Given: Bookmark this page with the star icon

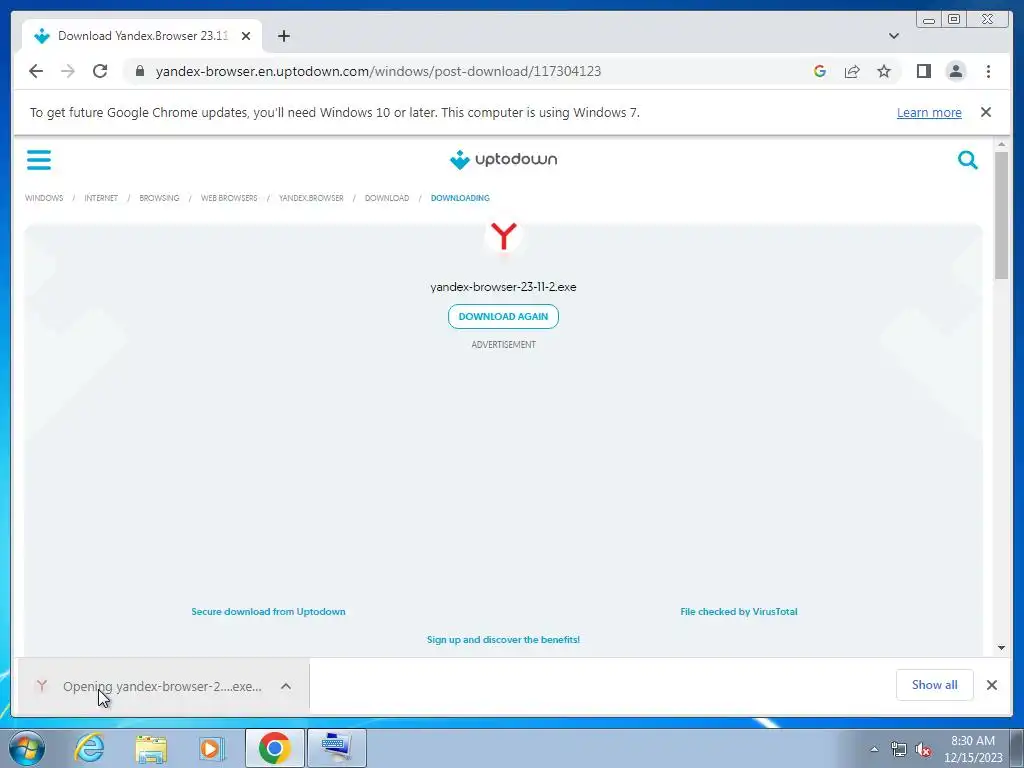Looking at the screenshot, I should coord(884,71).
